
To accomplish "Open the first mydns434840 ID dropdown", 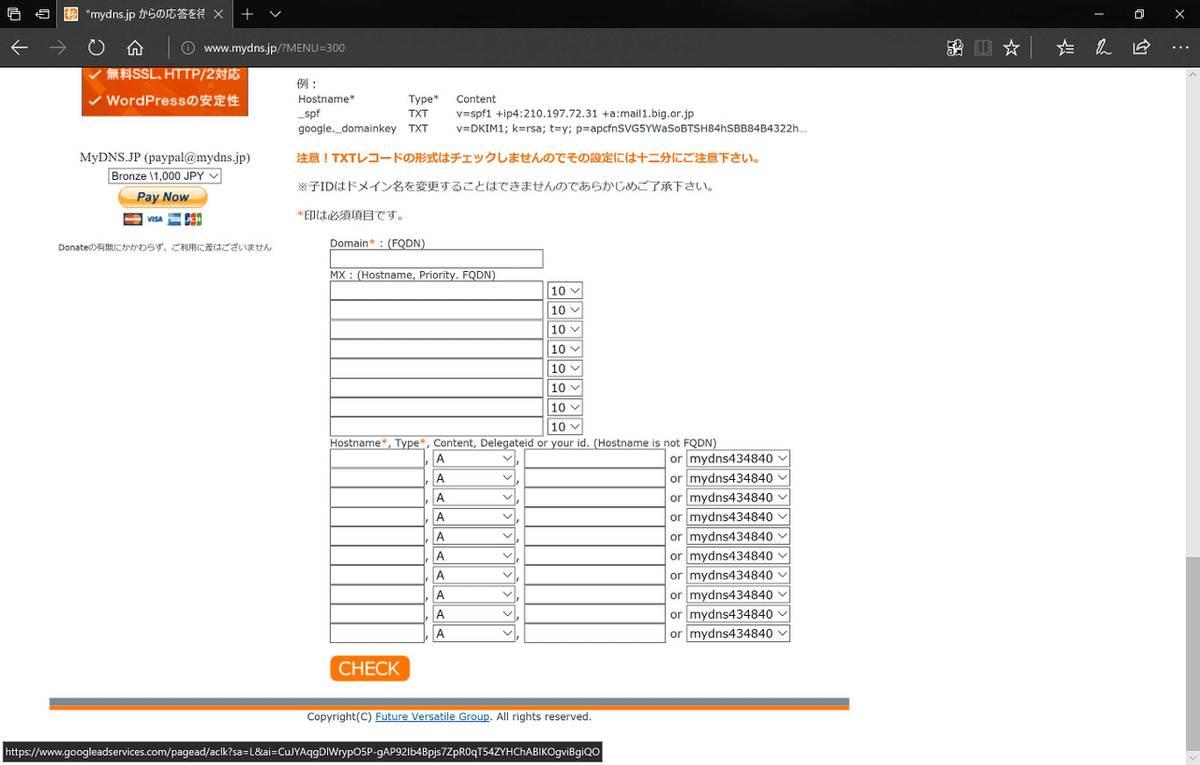I will pyautogui.click(x=738, y=458).
